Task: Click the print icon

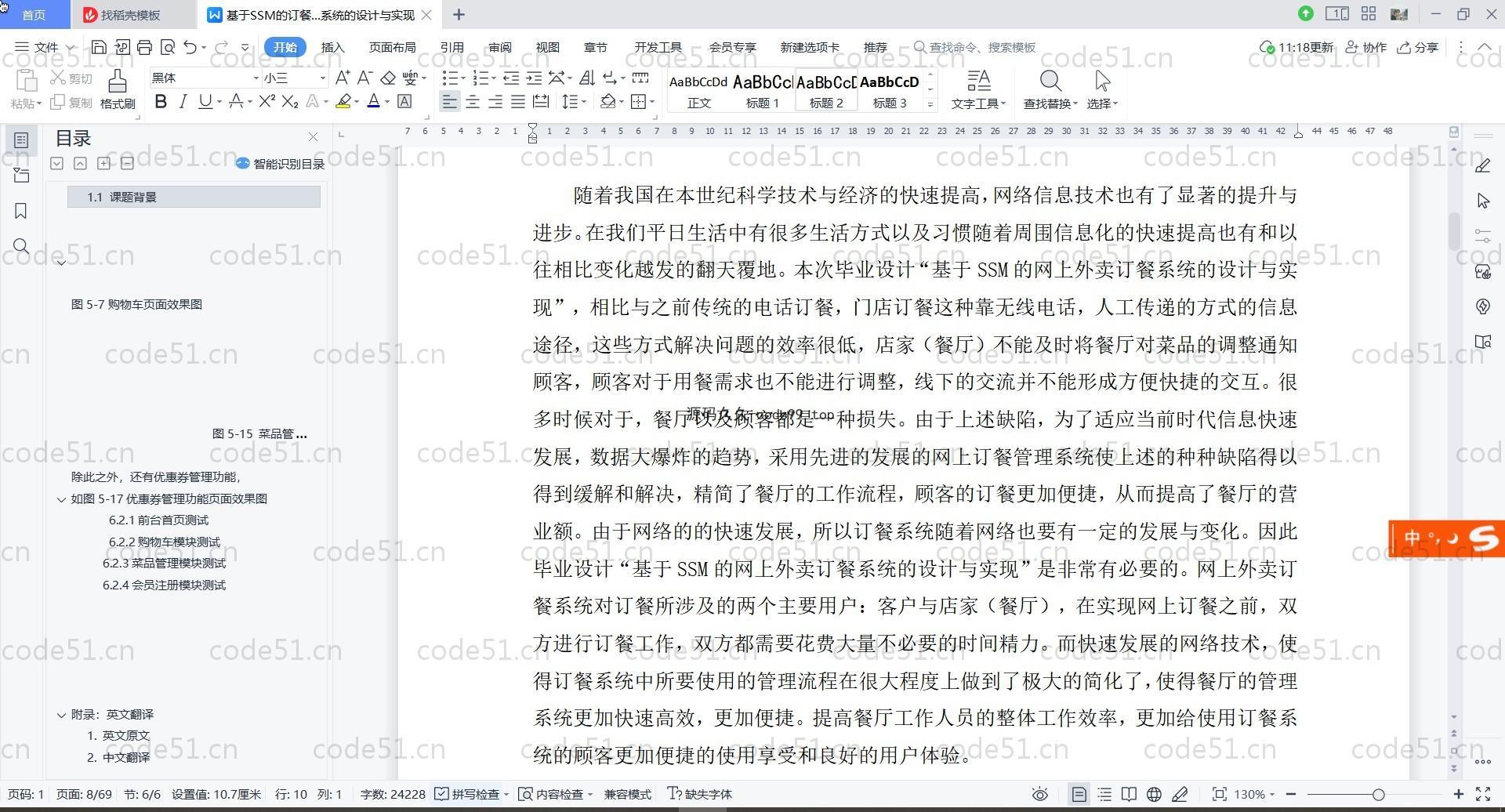Action: pyautogui.click(x=144, y=47)
